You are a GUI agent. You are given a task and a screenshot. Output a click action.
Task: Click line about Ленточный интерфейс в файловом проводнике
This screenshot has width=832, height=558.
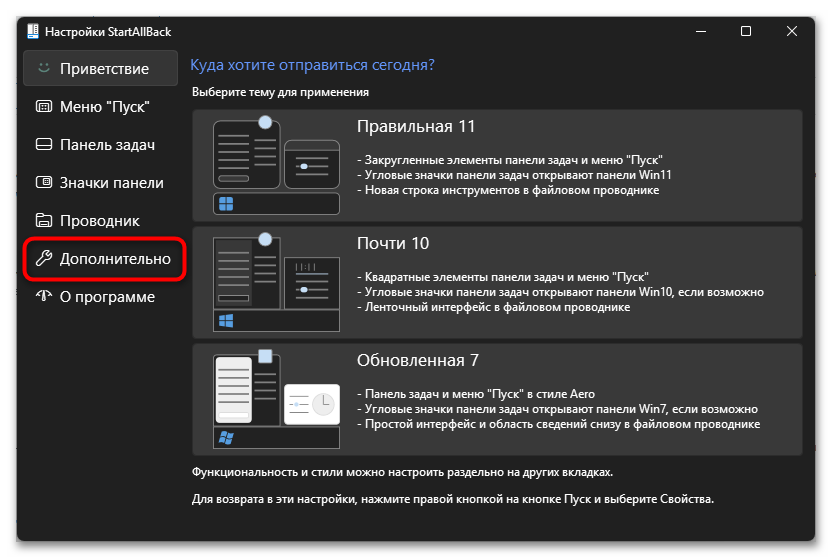493,307
